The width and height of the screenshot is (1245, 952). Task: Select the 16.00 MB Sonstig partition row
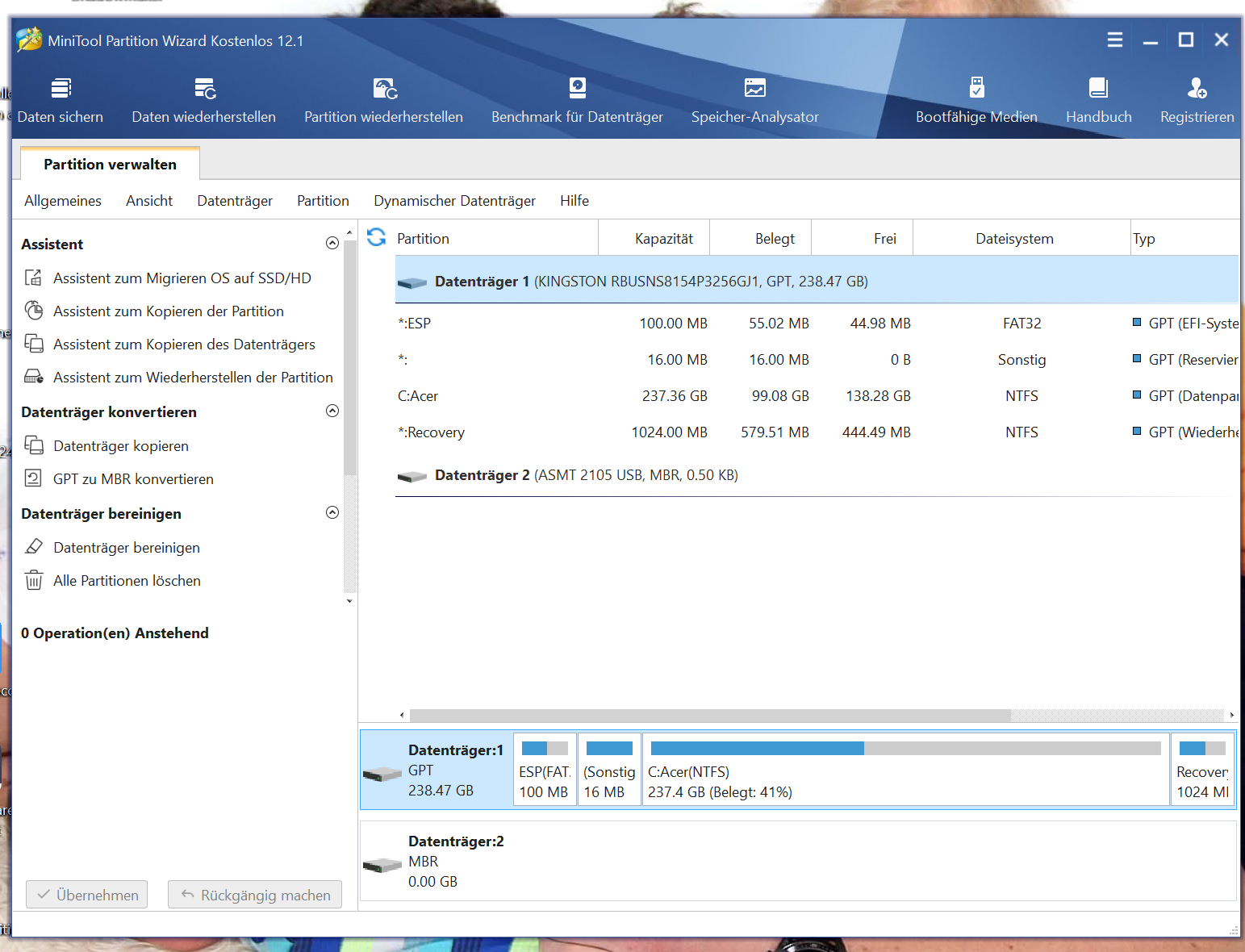[817, 360]
